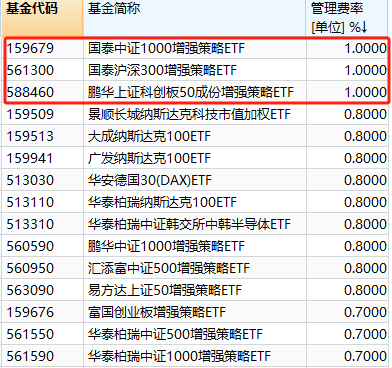The width and height of the screenshot is (392, 368).
Task: Click 国泰沪深300增强策略ETF fund name
Action: click(x=162, y=70)
